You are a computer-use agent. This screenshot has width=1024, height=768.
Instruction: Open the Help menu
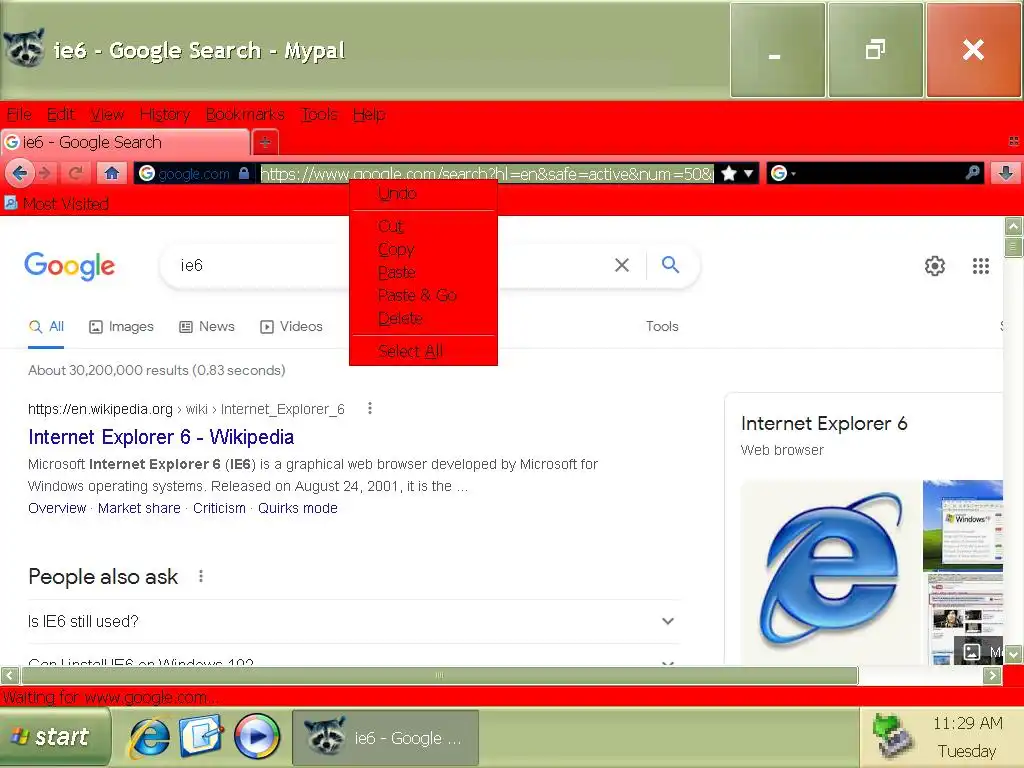(369, 114)
